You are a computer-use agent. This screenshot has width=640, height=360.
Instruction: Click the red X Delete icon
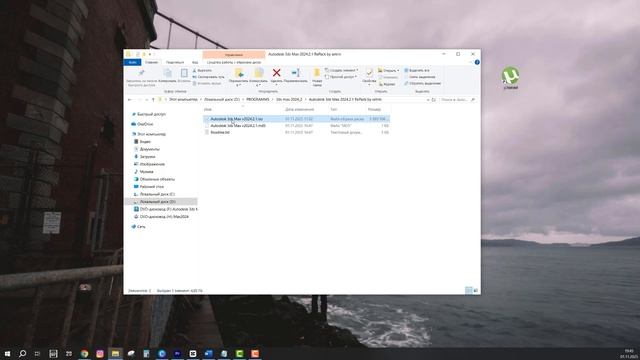(276, 73)
